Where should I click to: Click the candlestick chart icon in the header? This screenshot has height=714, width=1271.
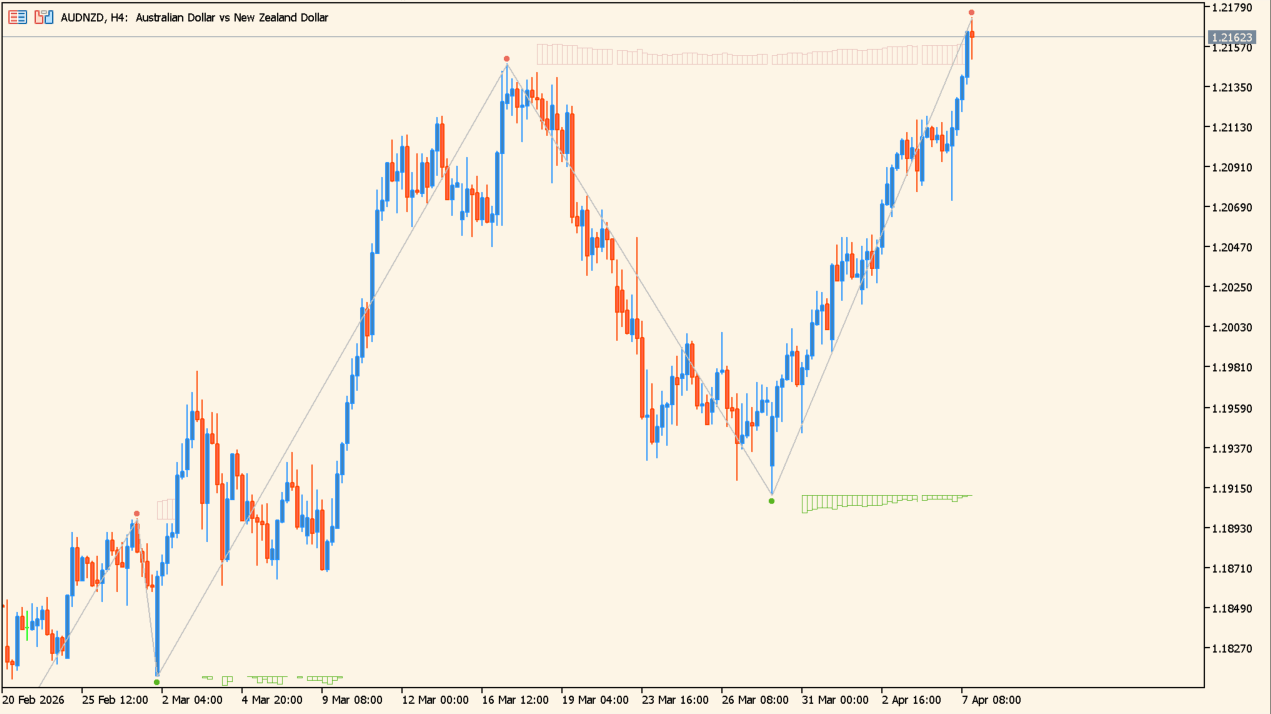click(43, 17)
